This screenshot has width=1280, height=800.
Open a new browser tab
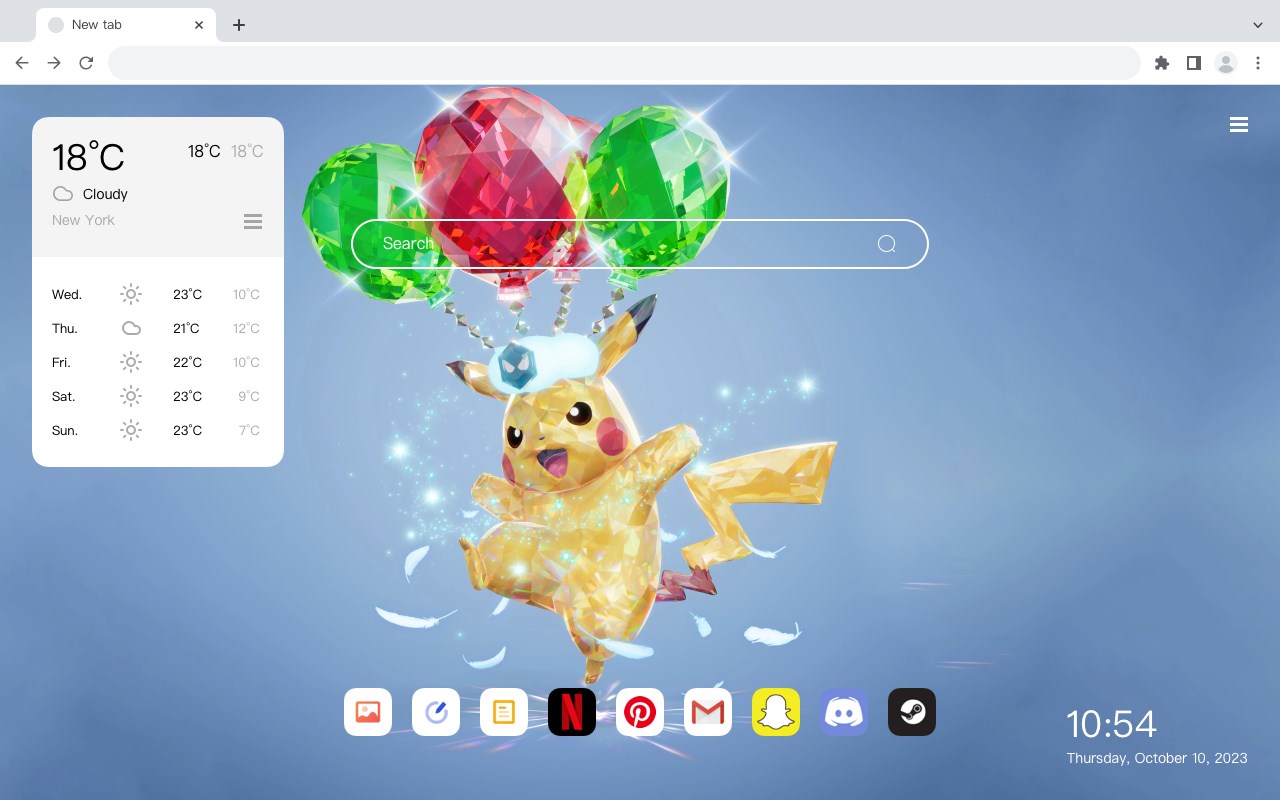point(238,25)
